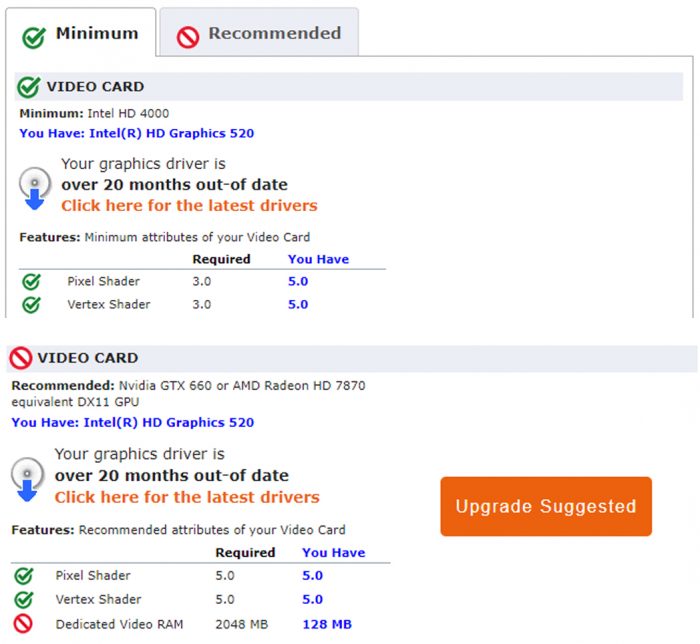Switch to the Minimum tab
Screen dimensions: 700x644
click(x=81, y=32)
